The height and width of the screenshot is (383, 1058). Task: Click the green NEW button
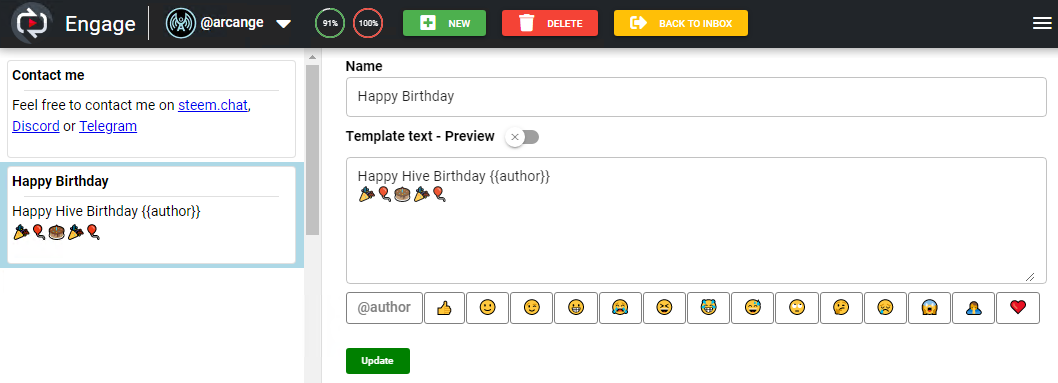click(x=444, y=24)
